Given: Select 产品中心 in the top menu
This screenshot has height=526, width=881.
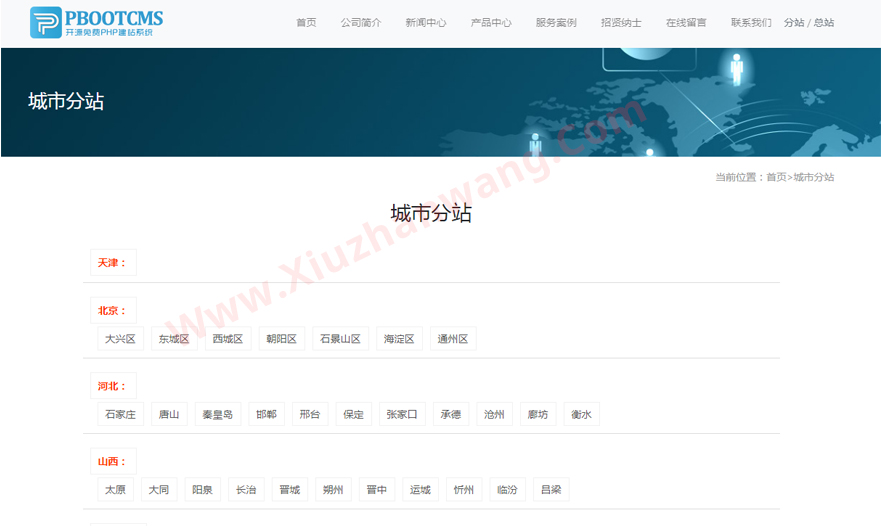Looking at the screenshot, I should point(491,23).
